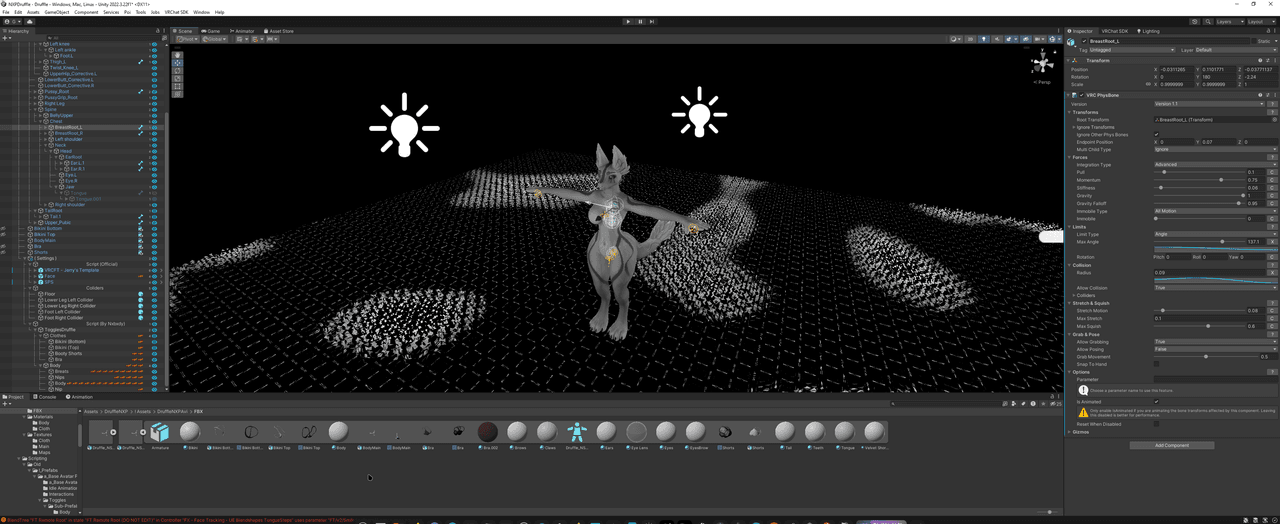Adjust the Gravity slider
The height and width of the screenshot is (524, 1280).
pos(1198,195)
